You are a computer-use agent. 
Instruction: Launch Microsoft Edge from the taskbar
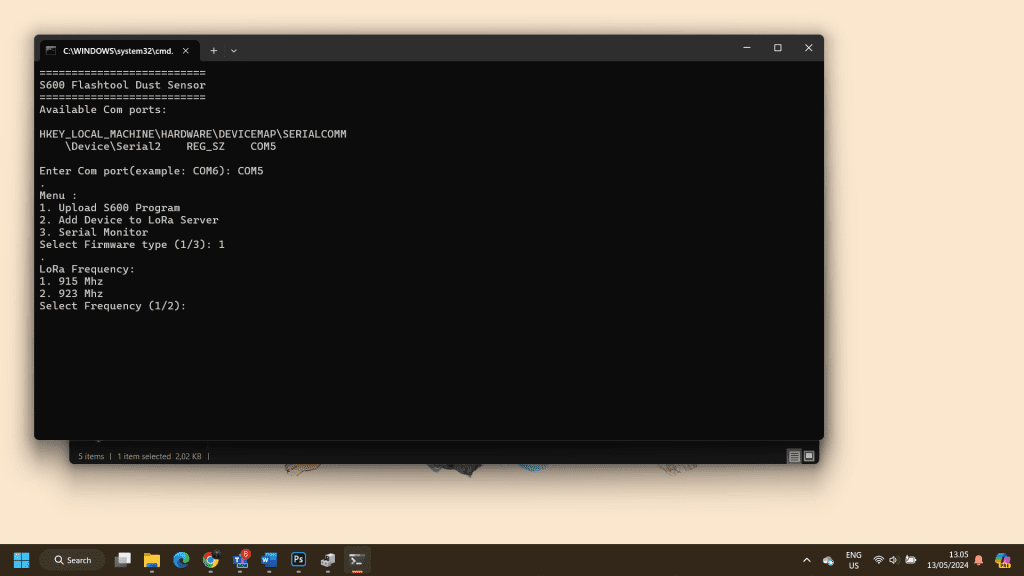181,560
